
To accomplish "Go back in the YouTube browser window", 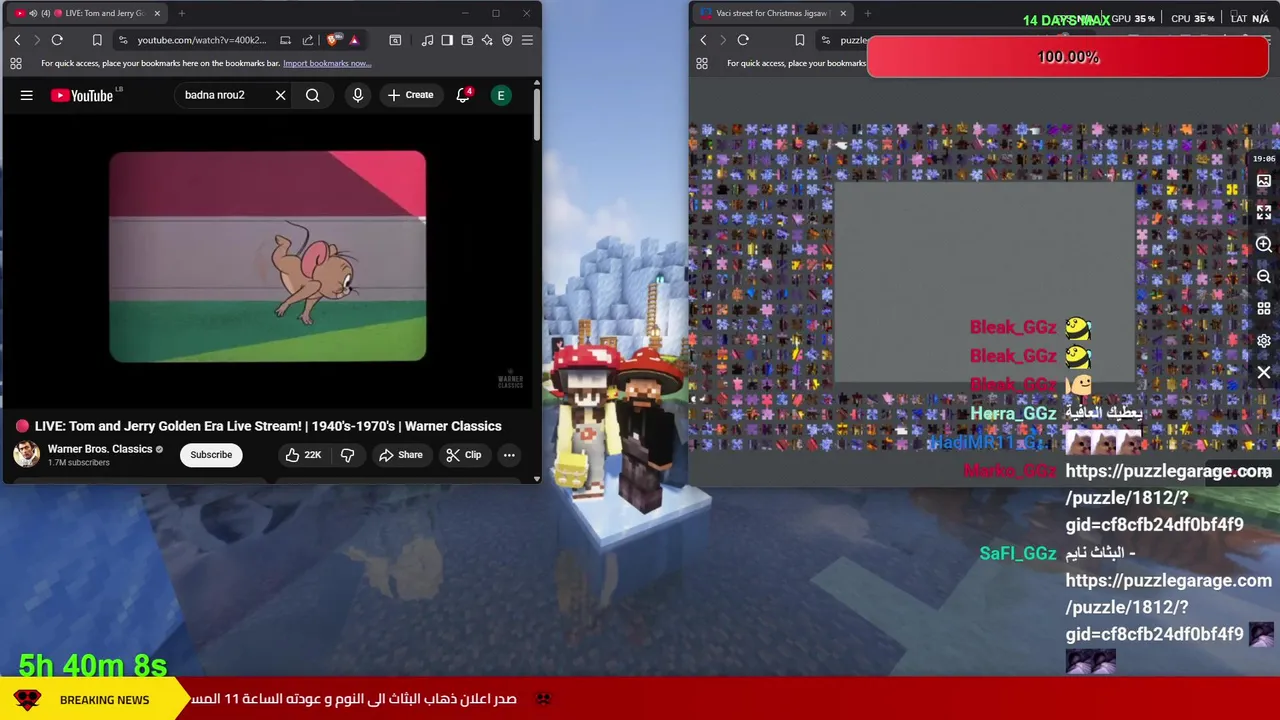I will pyautogui.click(x=17, y=40).
